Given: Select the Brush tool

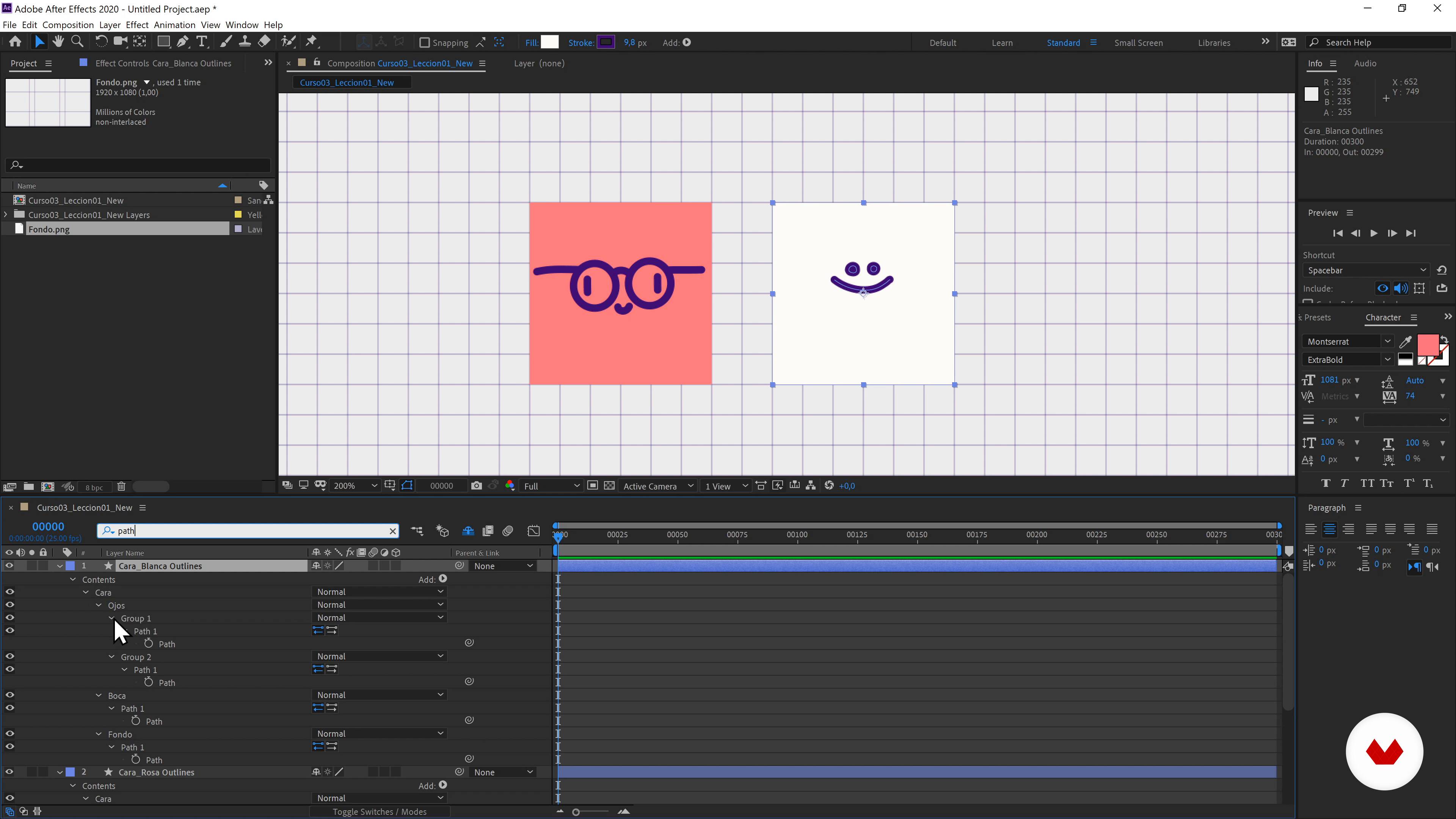Looking at the screenshot, I should [226, 42].
